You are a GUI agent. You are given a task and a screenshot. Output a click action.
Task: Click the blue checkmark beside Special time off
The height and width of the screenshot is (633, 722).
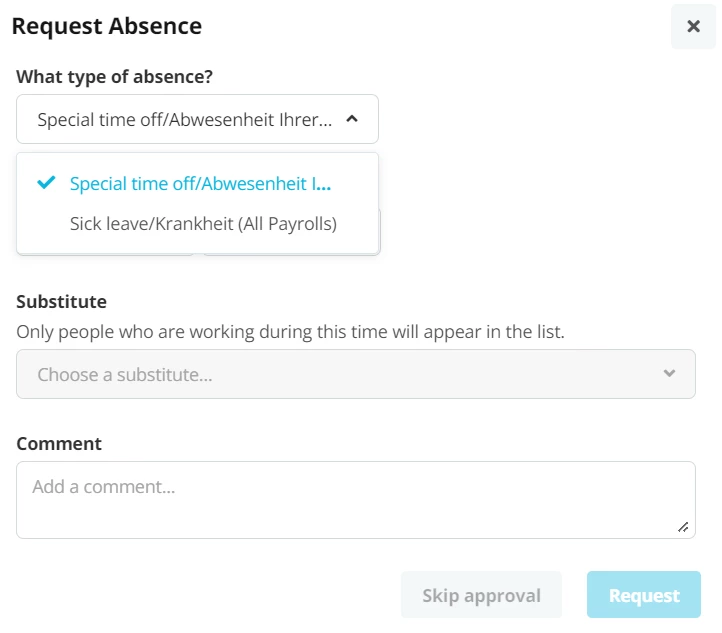pos(46,182)
